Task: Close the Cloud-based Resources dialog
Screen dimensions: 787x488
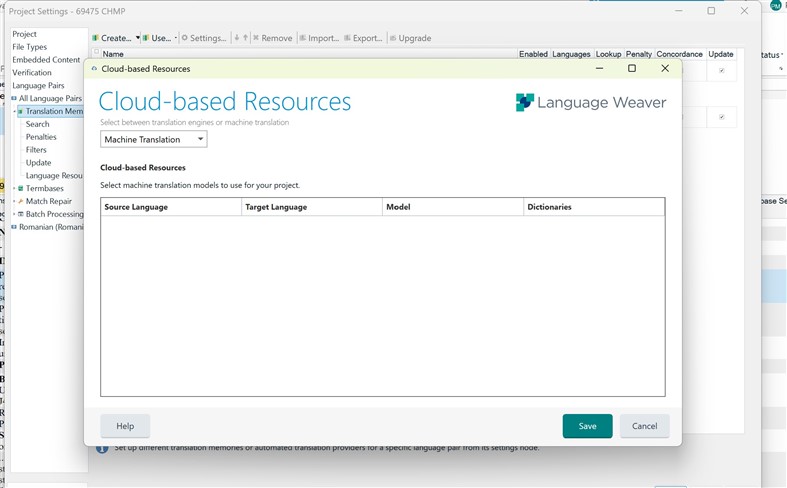Action: (665, 68)
